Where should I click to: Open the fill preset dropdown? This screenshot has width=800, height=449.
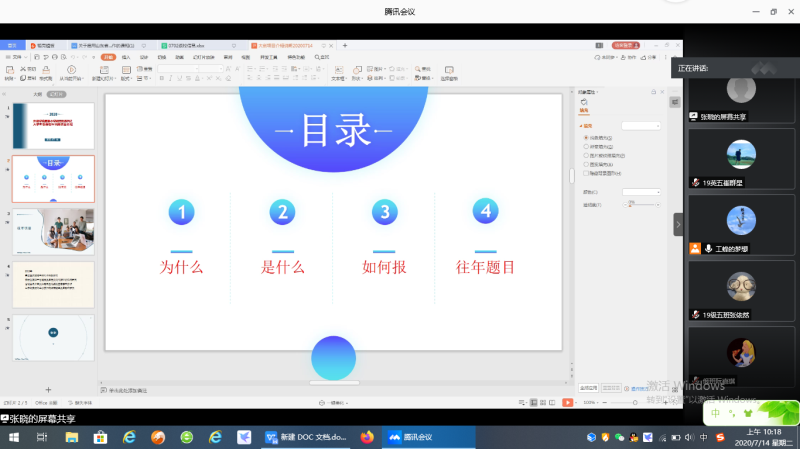pyautogui.click(x=641, y=126)
